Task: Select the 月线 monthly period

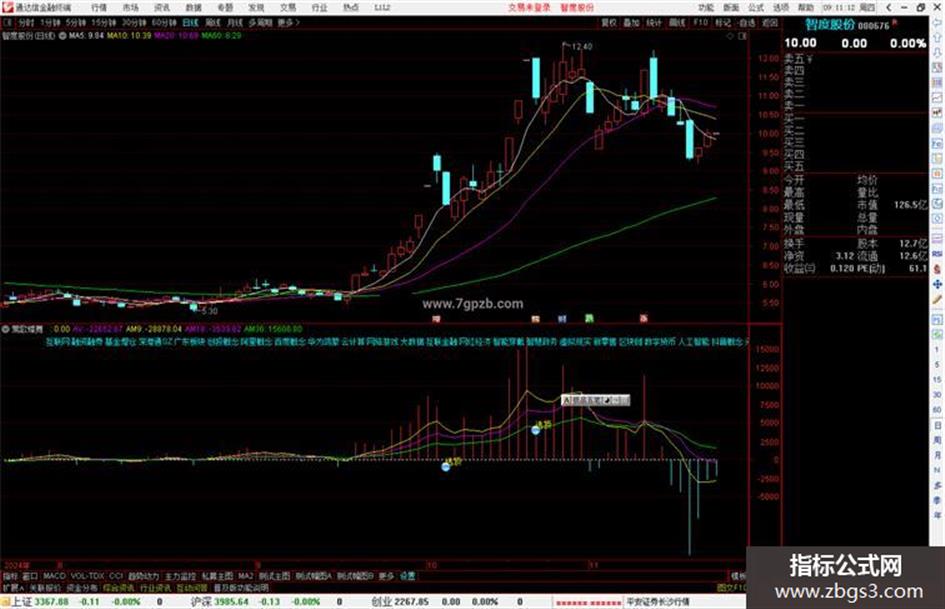Action: pos(234,22)
